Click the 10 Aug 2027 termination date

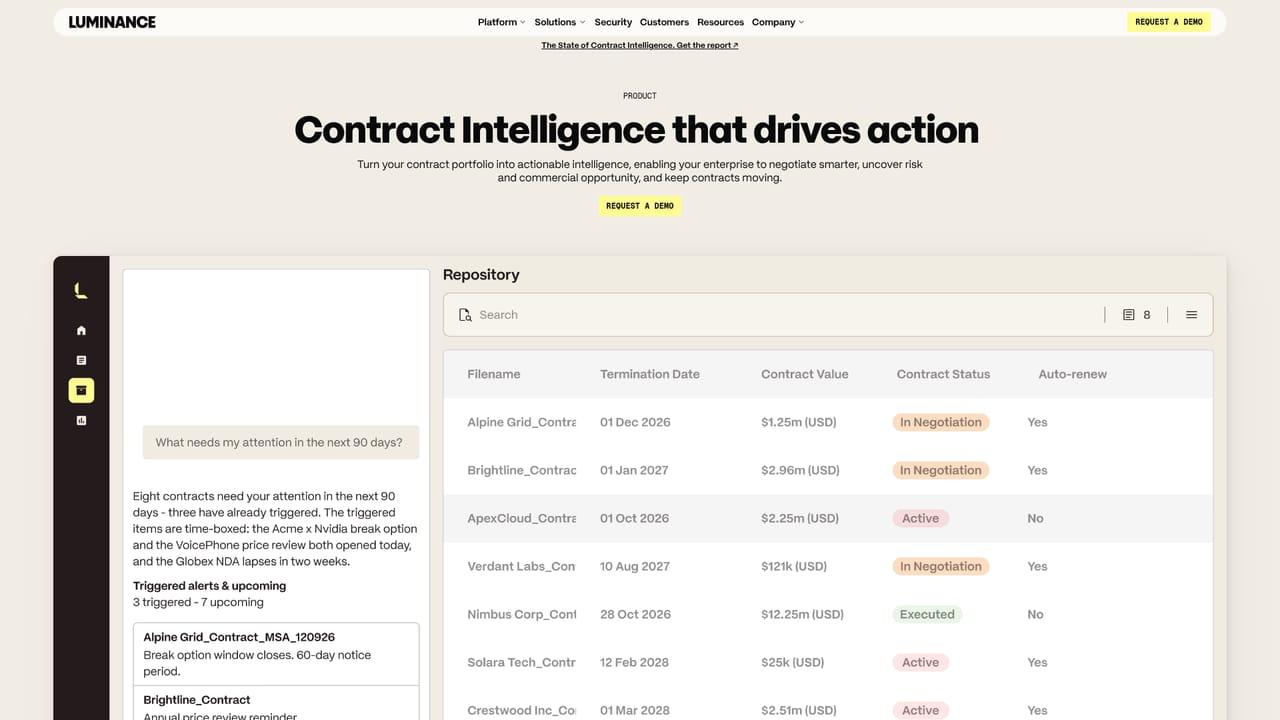(x=635, y=566)
